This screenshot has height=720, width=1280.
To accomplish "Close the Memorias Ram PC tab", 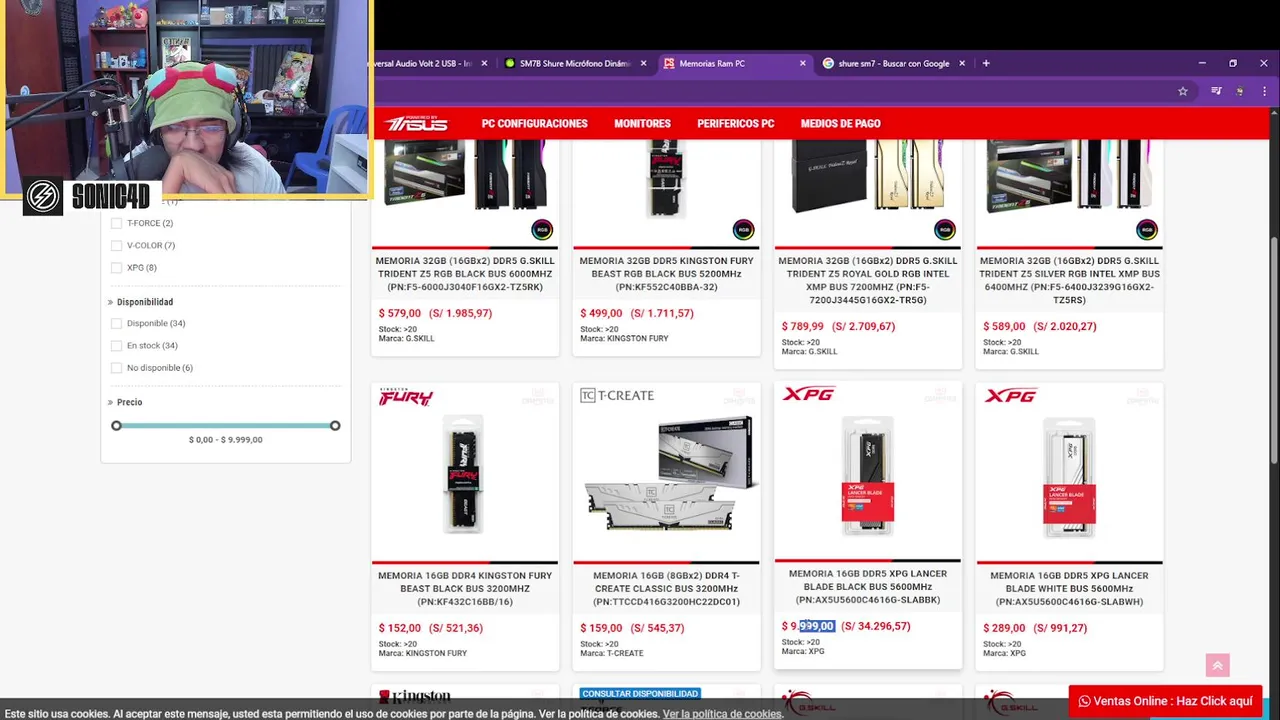I will 802,63.
